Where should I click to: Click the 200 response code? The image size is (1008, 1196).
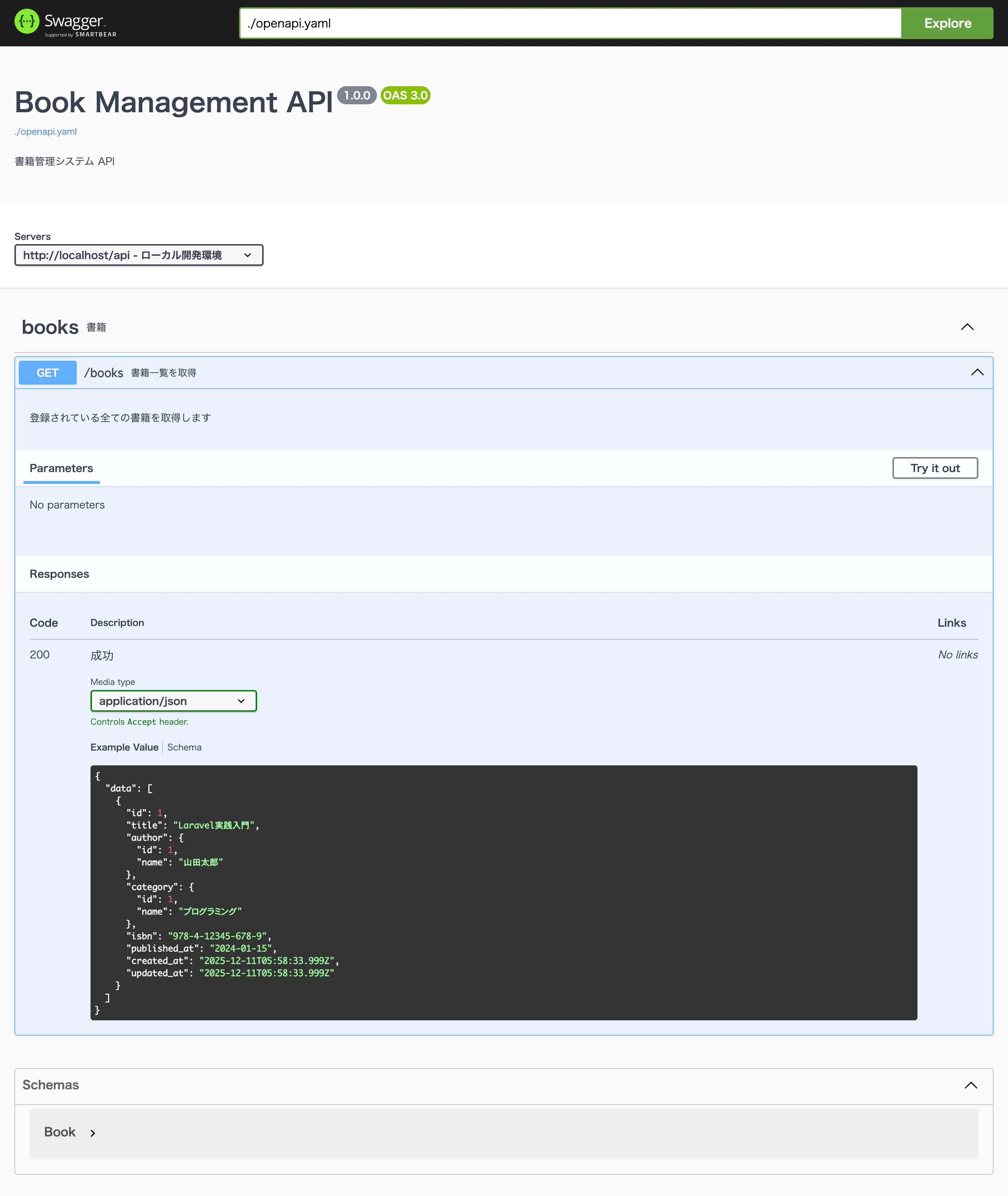[x=39, y=655]
